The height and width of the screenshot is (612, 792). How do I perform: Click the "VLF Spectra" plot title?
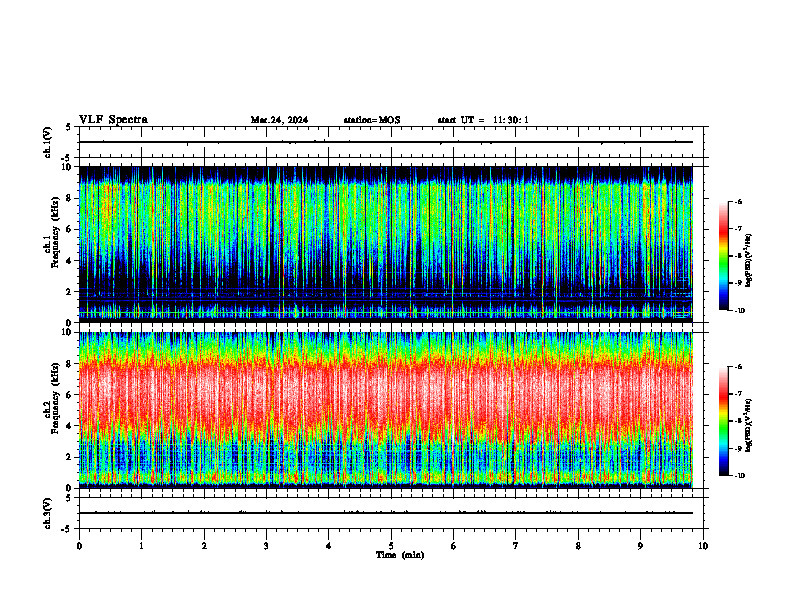(113, 120)
